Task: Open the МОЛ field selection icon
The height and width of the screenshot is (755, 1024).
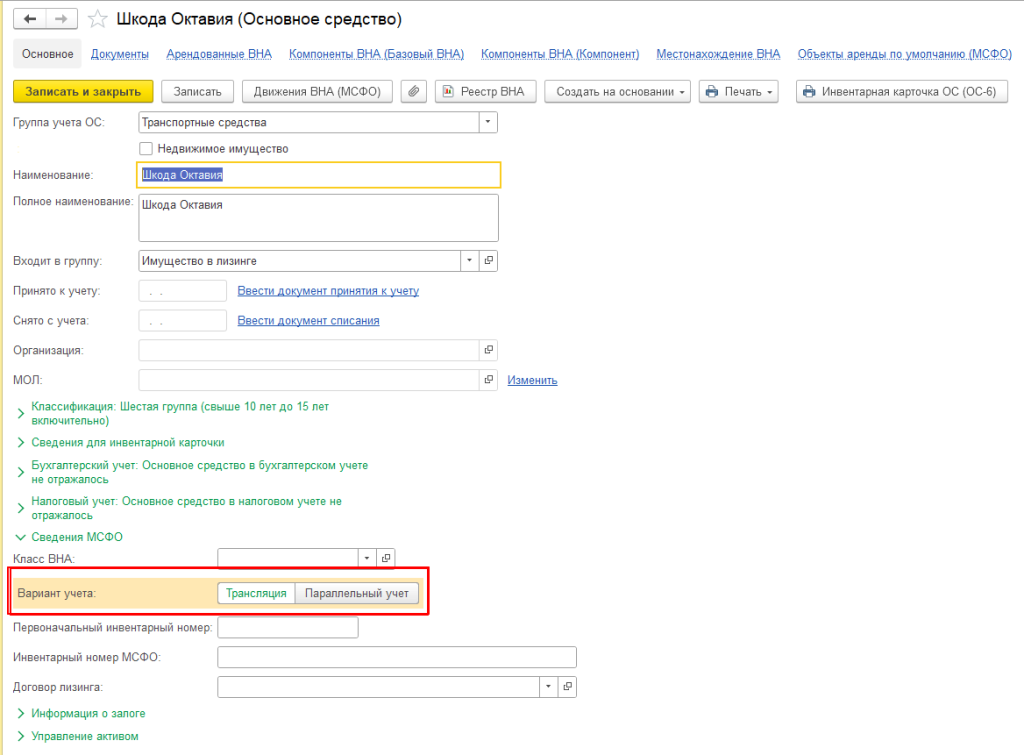Action: tap(489, 380)
